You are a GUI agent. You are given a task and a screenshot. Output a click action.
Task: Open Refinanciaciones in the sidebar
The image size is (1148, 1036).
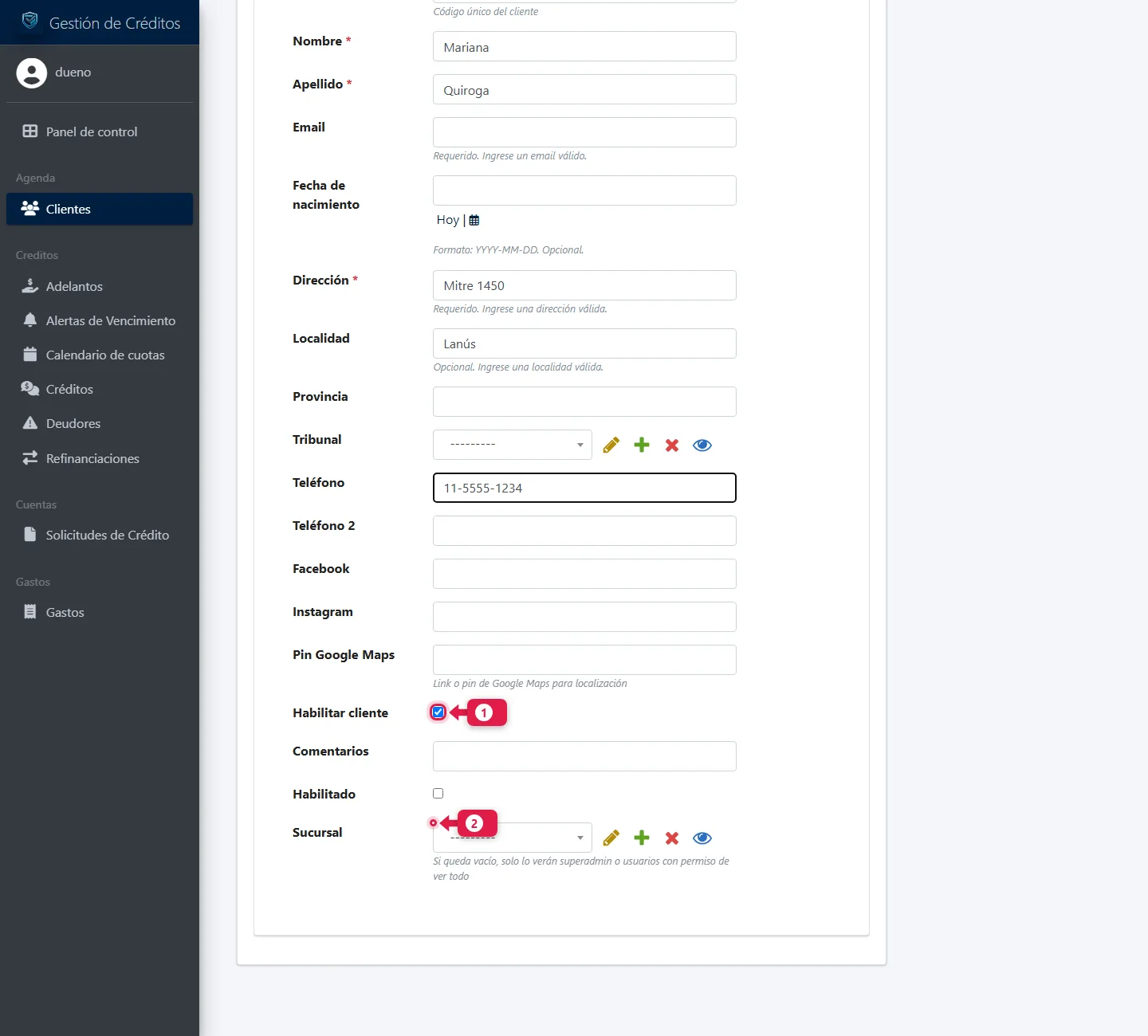[100, 458]
